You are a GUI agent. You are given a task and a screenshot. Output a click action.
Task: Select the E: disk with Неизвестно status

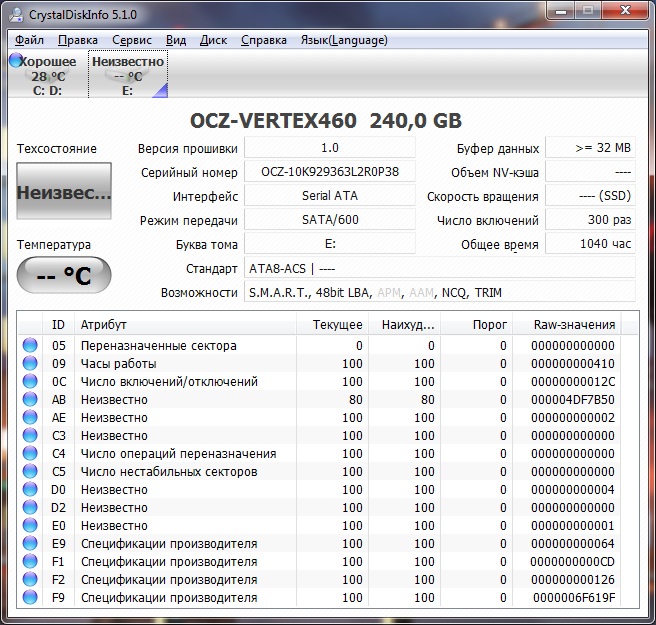point(128,74)
